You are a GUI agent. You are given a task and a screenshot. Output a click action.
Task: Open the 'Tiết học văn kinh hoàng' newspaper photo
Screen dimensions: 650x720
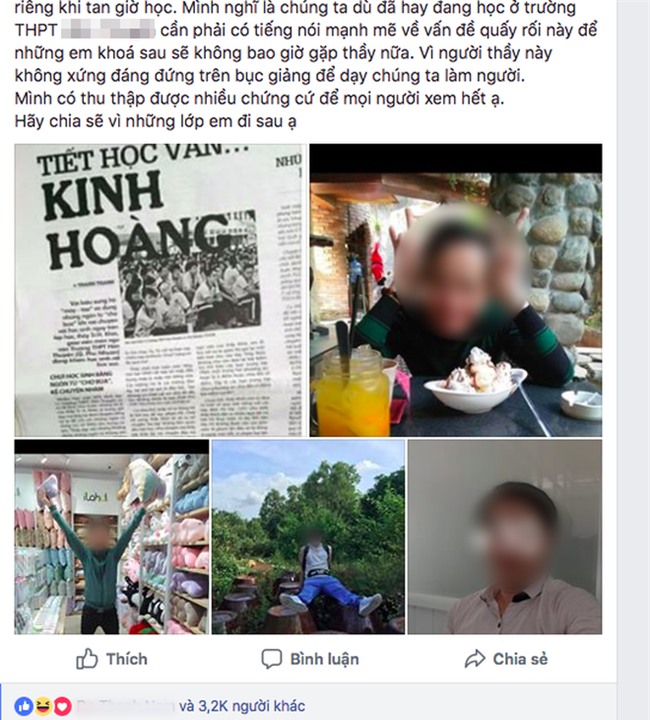pos(160,290)
